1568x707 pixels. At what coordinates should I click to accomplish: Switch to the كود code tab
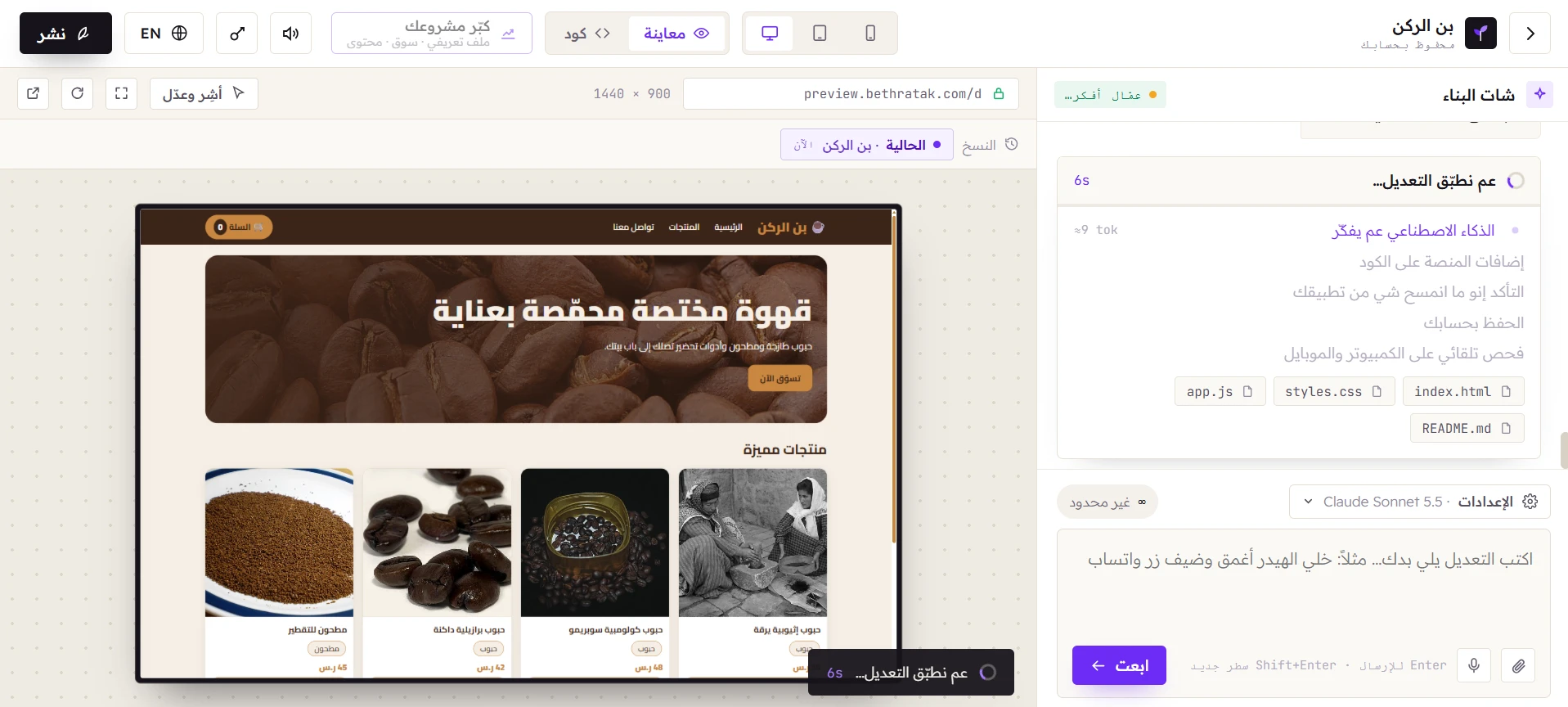(587, 34)
